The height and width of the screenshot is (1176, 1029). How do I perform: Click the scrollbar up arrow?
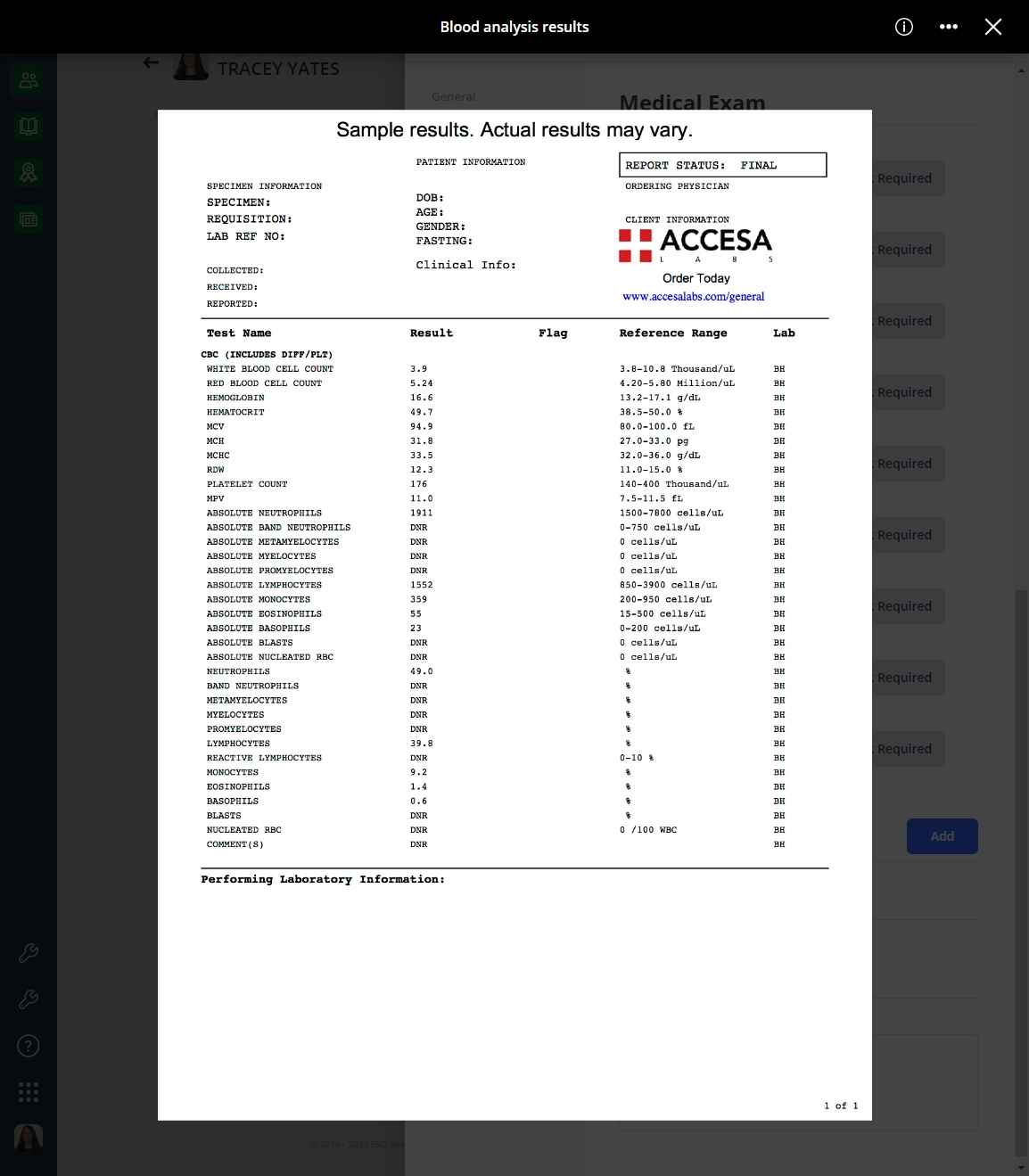tap(1022, 70)
